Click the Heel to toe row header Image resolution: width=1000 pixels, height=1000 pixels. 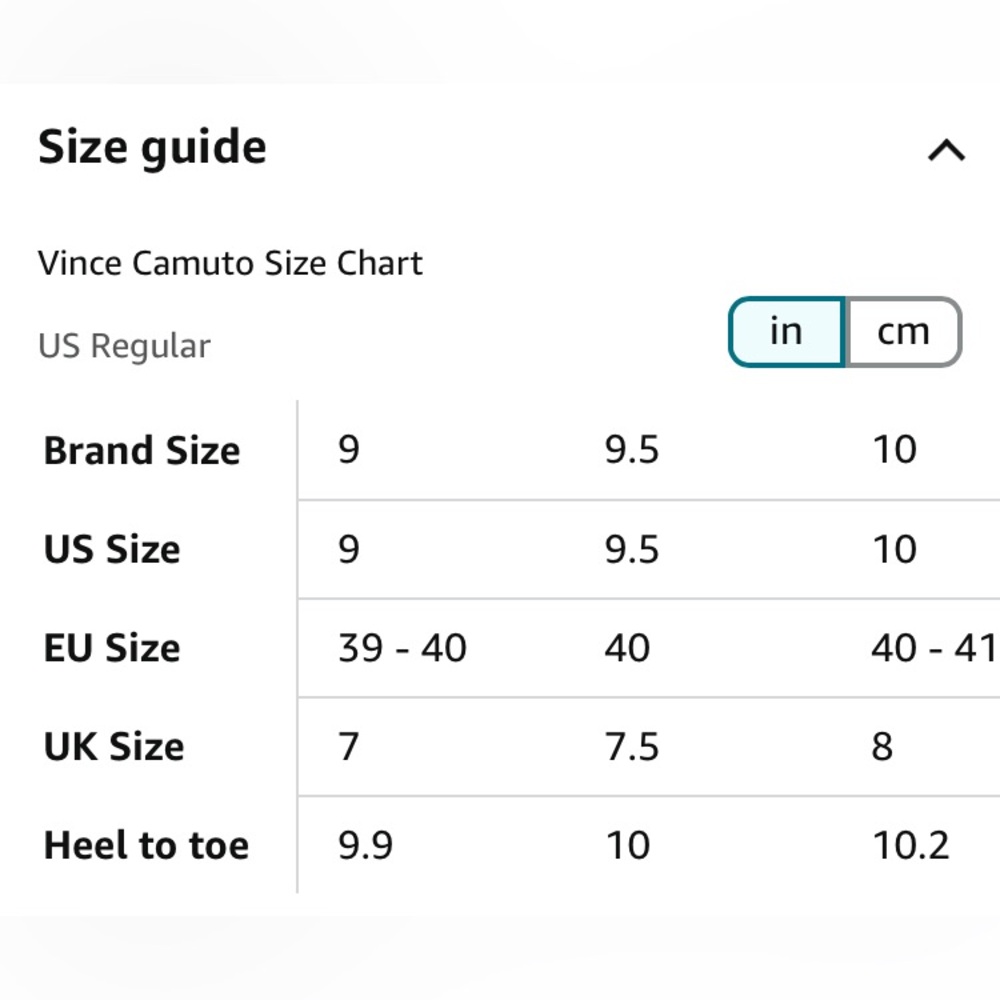point(146,845)
